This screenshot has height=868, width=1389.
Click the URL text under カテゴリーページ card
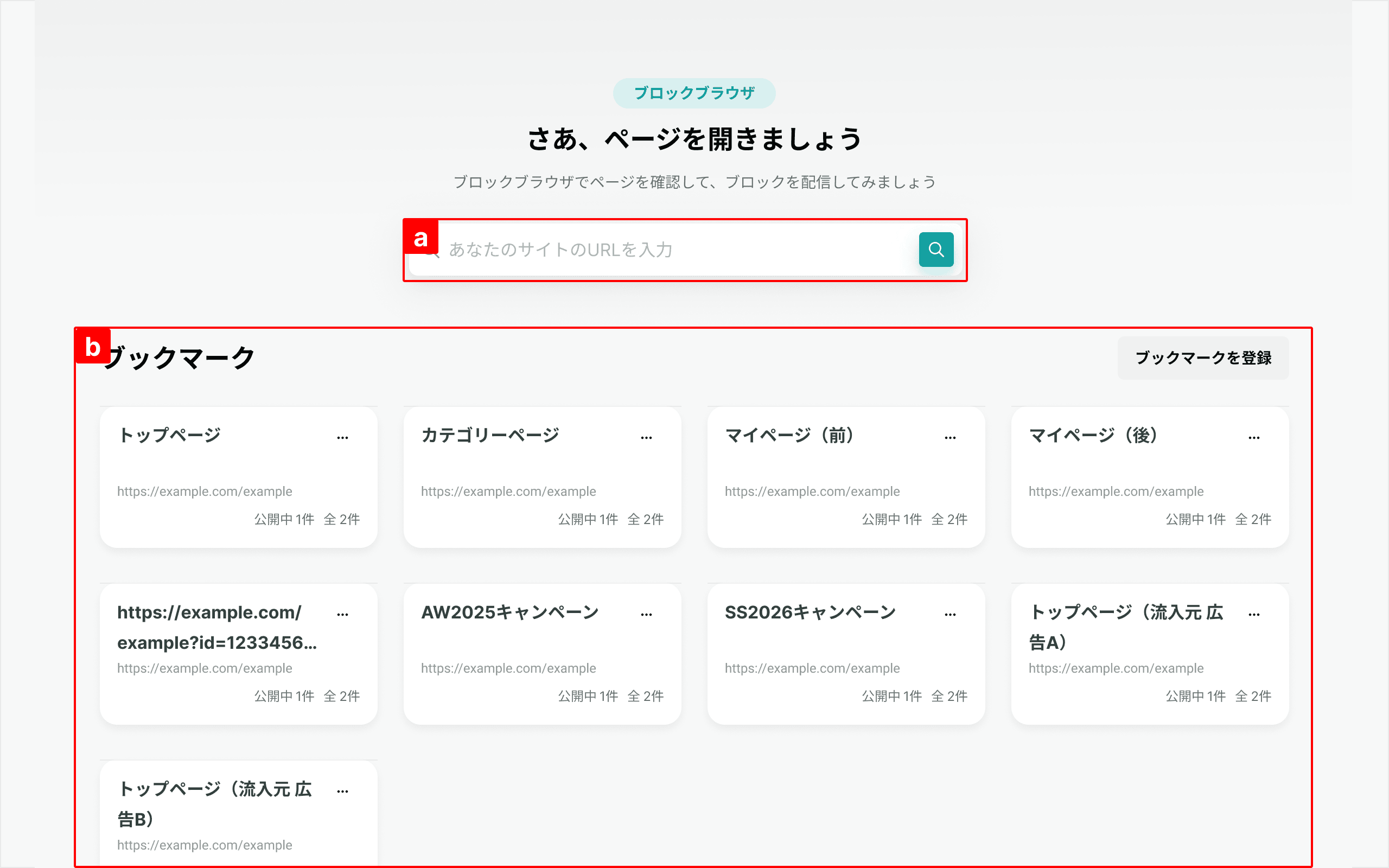tap(508, 492)
